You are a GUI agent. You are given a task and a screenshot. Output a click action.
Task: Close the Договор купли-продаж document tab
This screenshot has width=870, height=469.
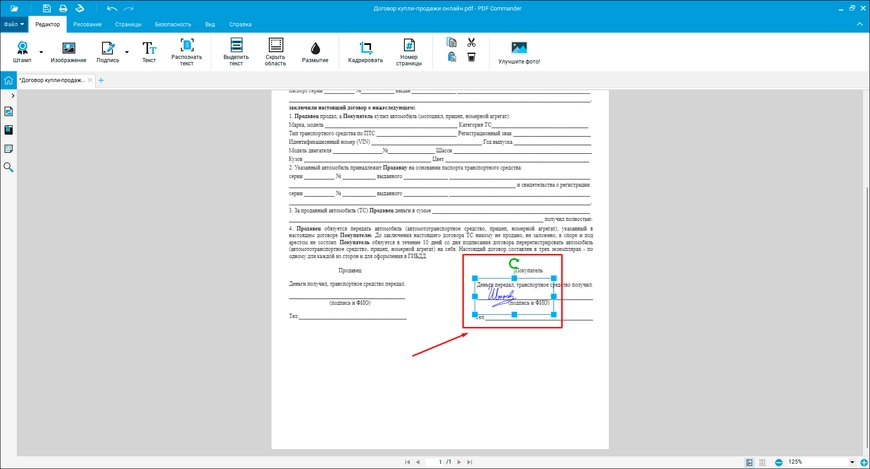(x=90, y=80)
